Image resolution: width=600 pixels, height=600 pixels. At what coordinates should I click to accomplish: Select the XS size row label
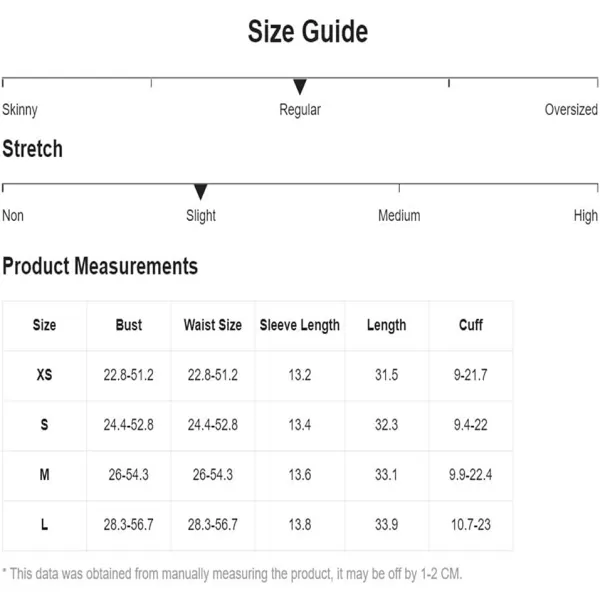pos(44,375)
